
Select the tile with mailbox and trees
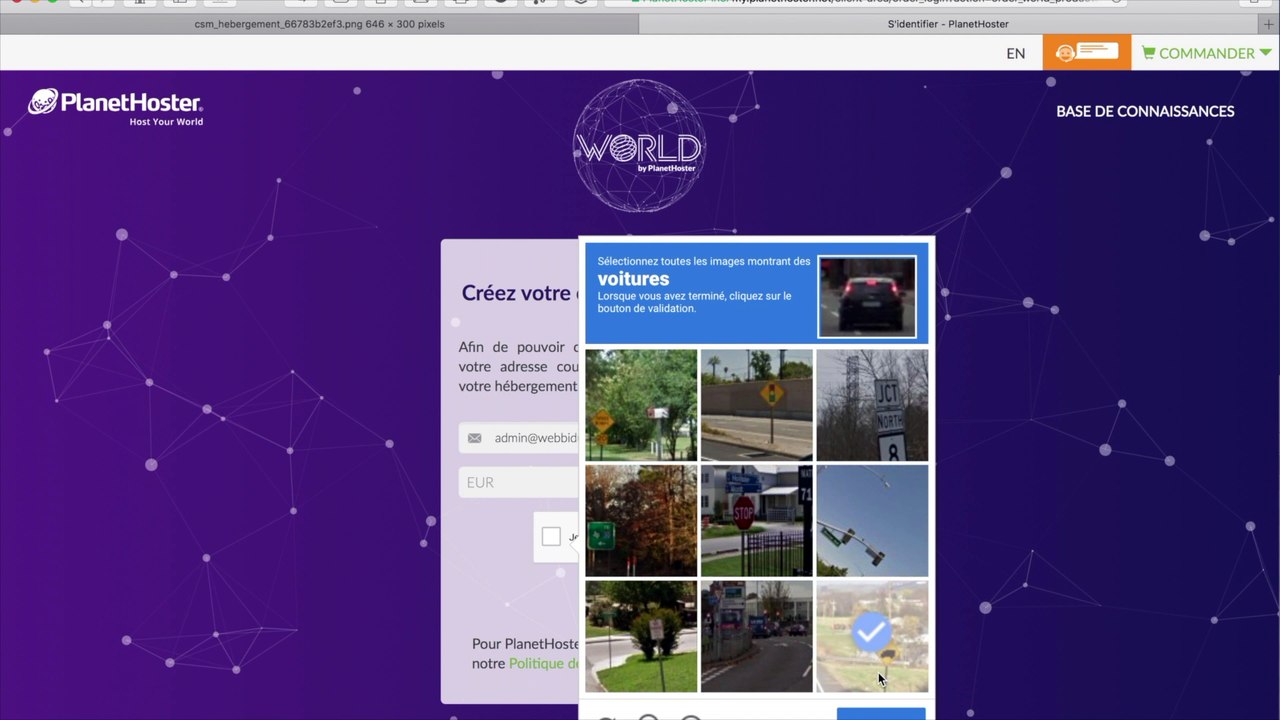pos(641,405)
